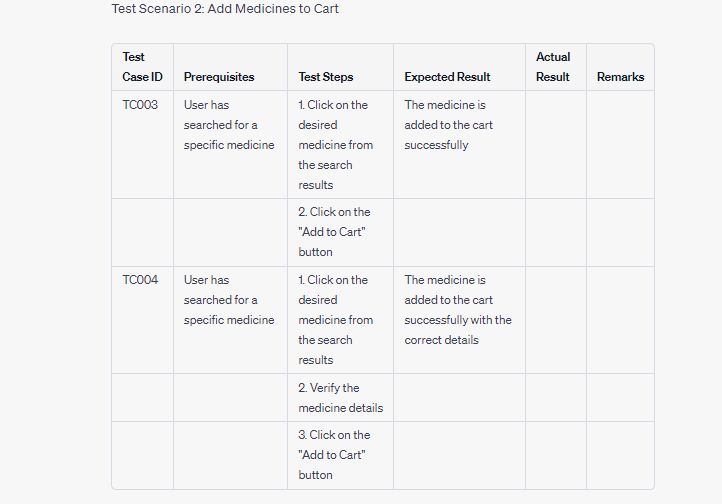The height and width of the screenshot is (504, 722).
Task: Click the Verify the medicine details step
Action: tap(341, 398)
